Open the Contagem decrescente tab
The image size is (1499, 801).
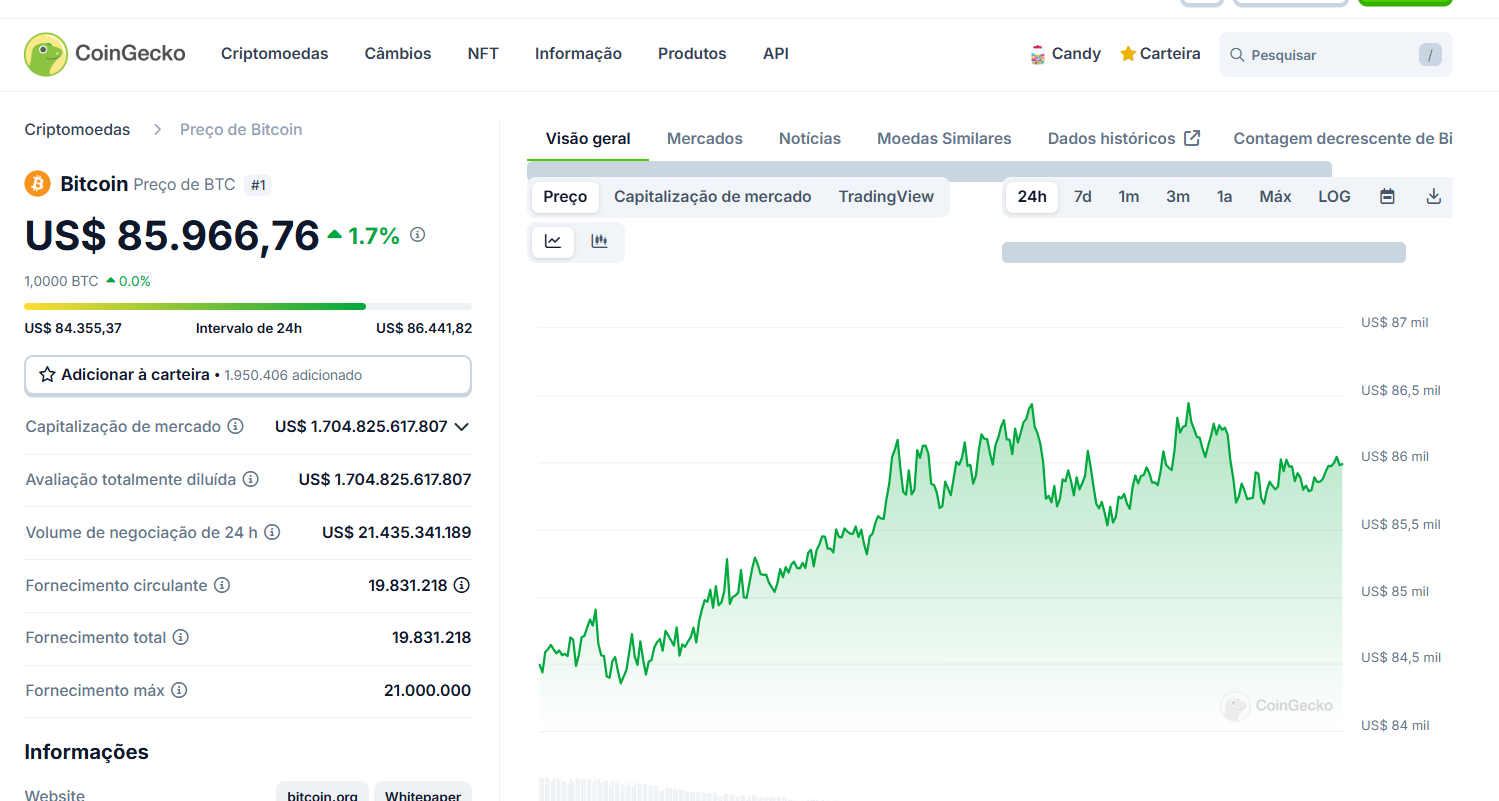tap(1342, 139)
